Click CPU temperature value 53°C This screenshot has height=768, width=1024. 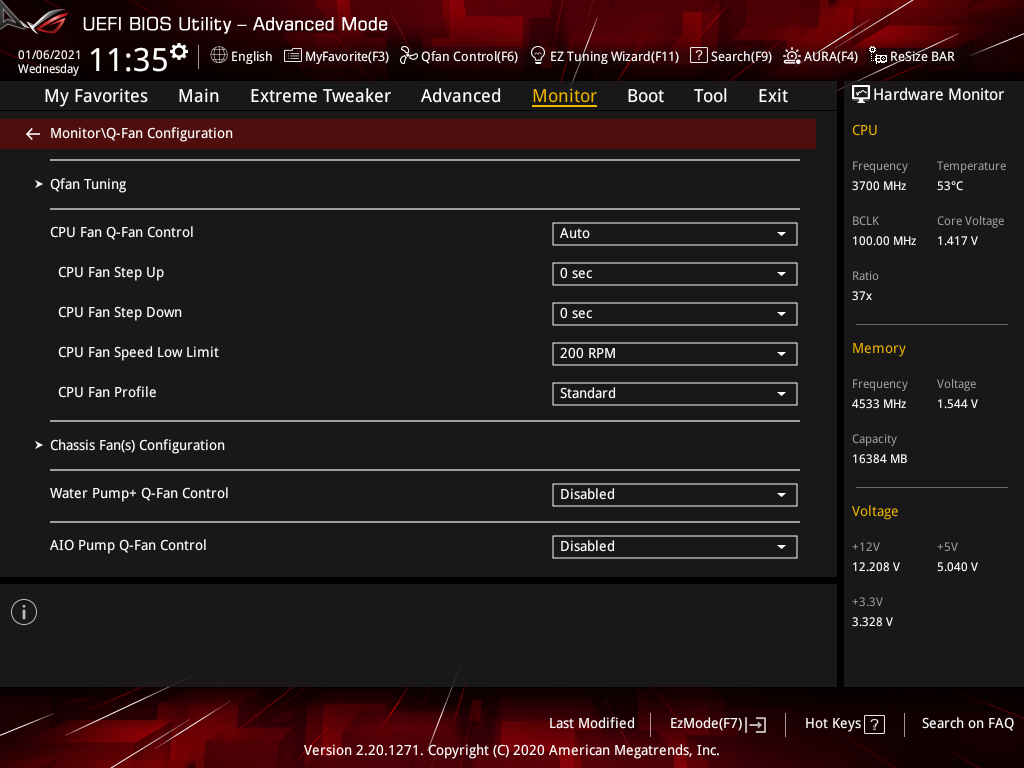pos(950,186)
